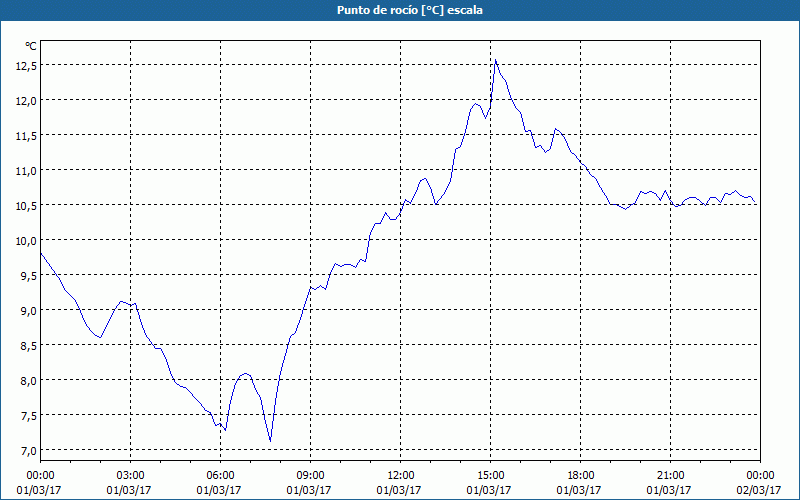Click the 00:00 label above 02/03/17
Viewport: 800px width, 500px height.
tap(760, 476)
